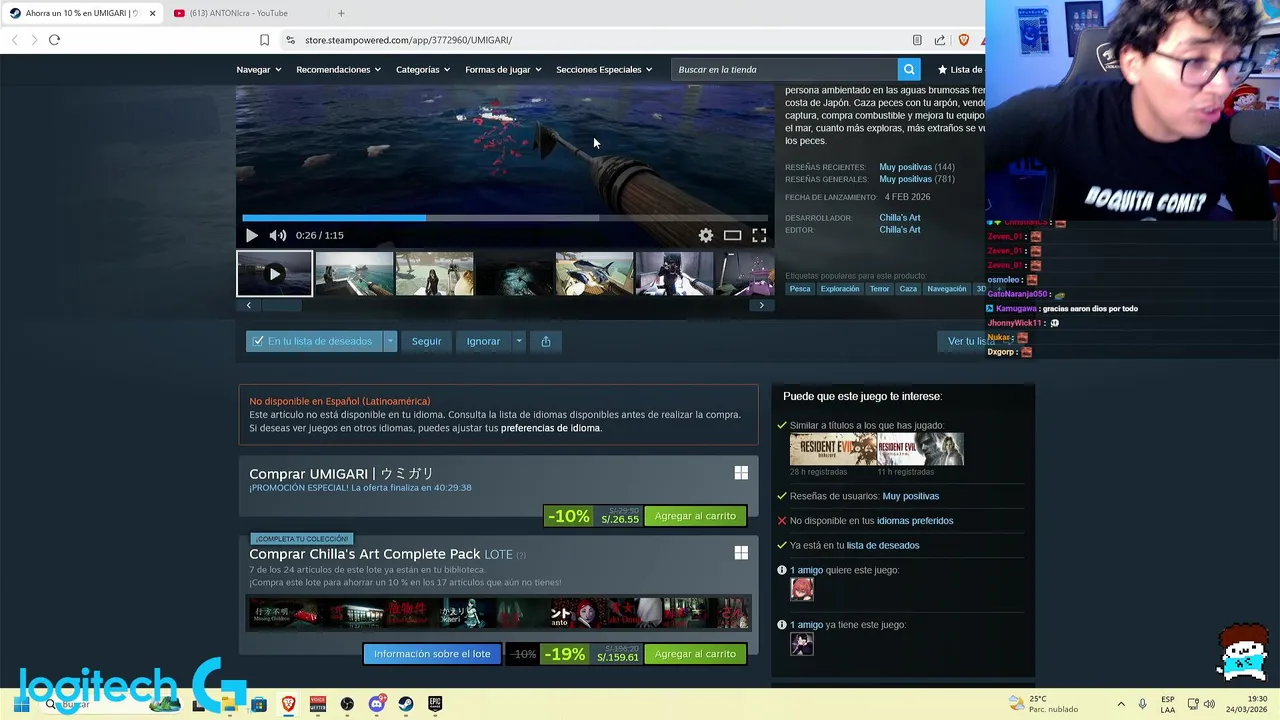Open Secciones Especiales menu
The height and width of the screenshot is (720, 1280).
(x=604, y=69)
